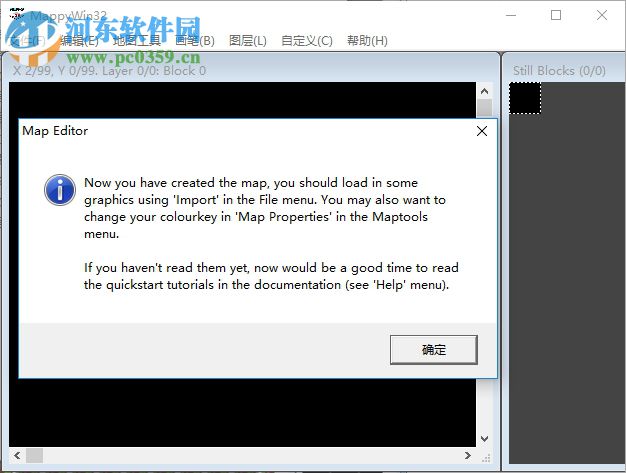Click the 确定 button in the dialog
626x473 pixels.
tap(434, 350)
